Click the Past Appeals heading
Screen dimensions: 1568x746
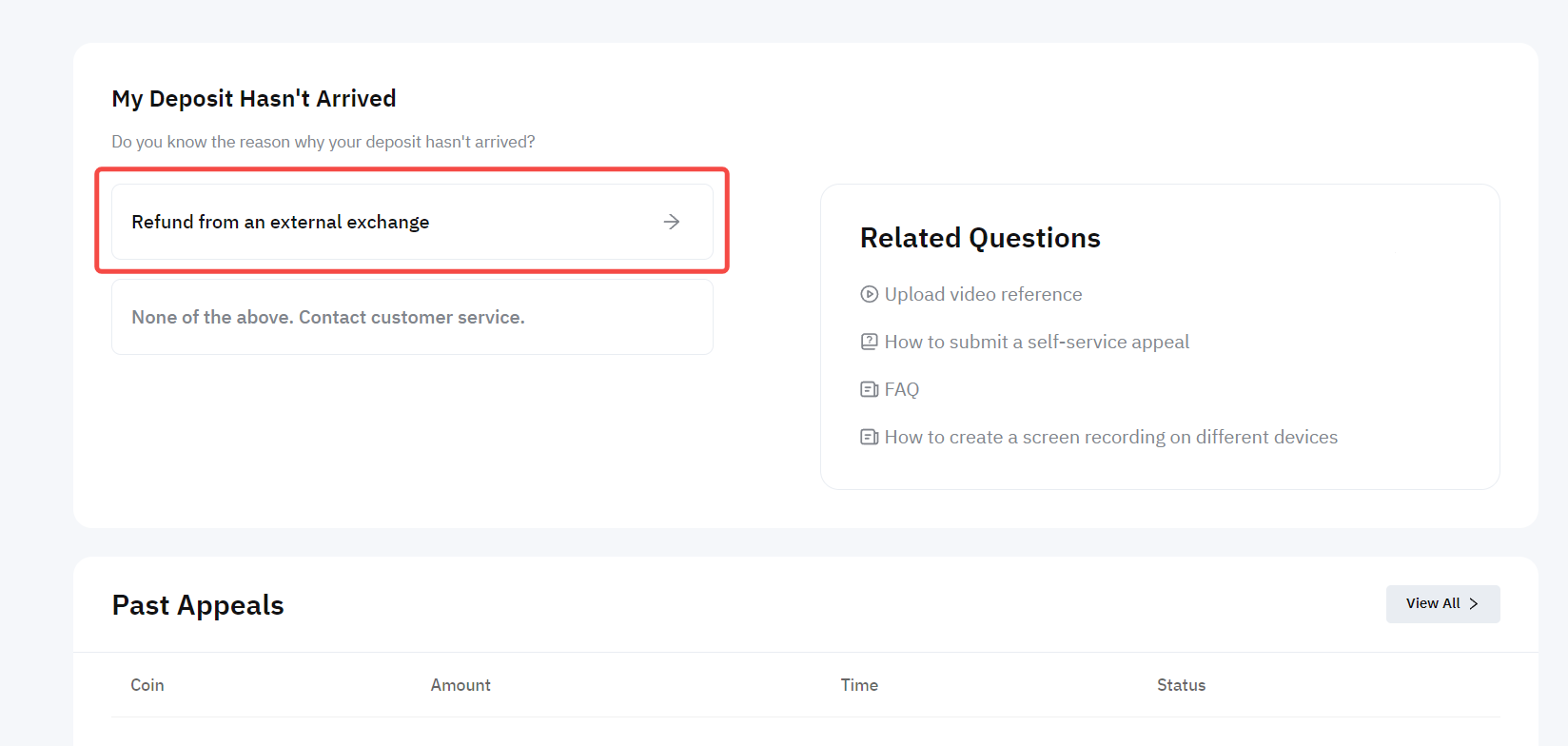tap(198, 605)
